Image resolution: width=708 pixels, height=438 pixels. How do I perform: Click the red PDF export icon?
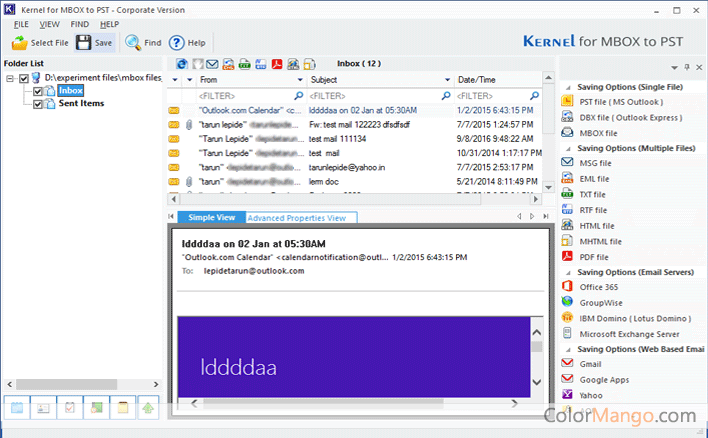coord(278,64)
